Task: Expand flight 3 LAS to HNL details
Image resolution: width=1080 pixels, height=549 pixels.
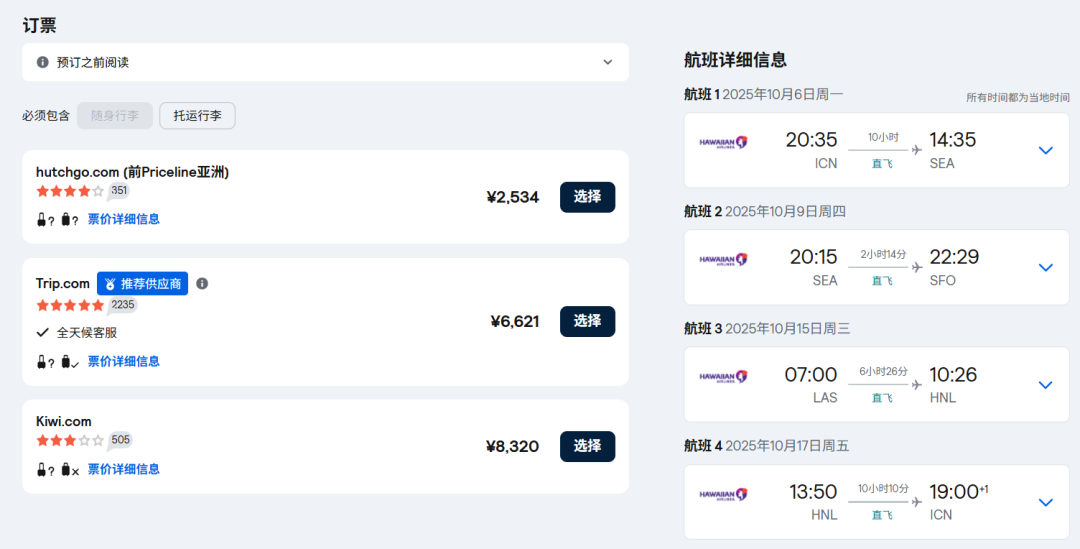Action: [1046, 384]
